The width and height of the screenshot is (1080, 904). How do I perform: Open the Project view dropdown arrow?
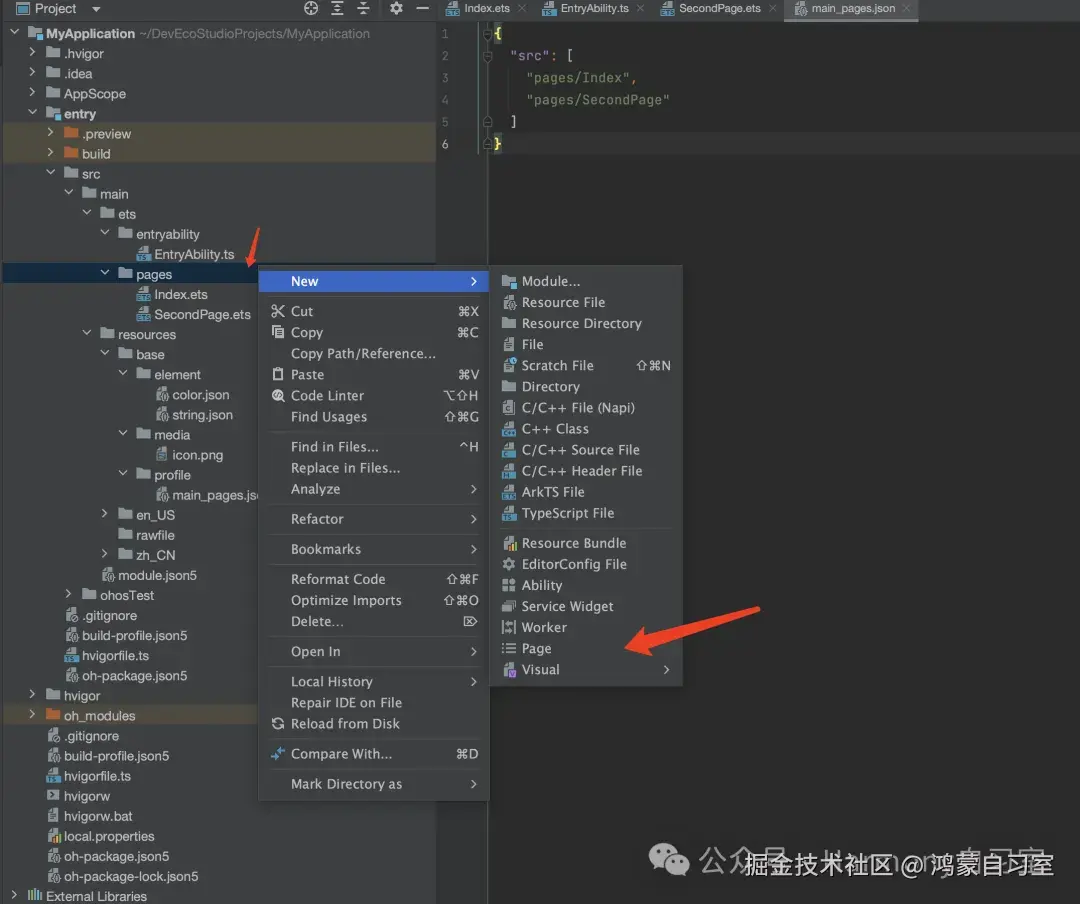(96, 9)
